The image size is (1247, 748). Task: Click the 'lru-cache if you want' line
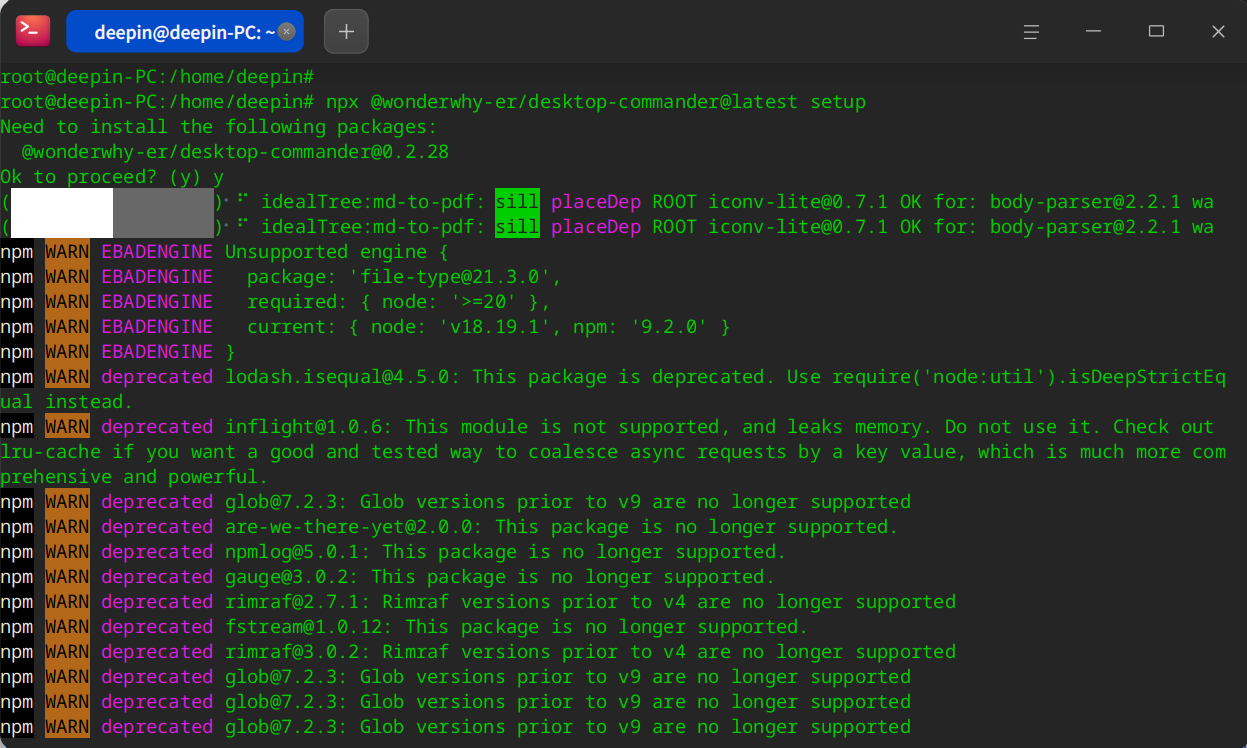point(613,452)
